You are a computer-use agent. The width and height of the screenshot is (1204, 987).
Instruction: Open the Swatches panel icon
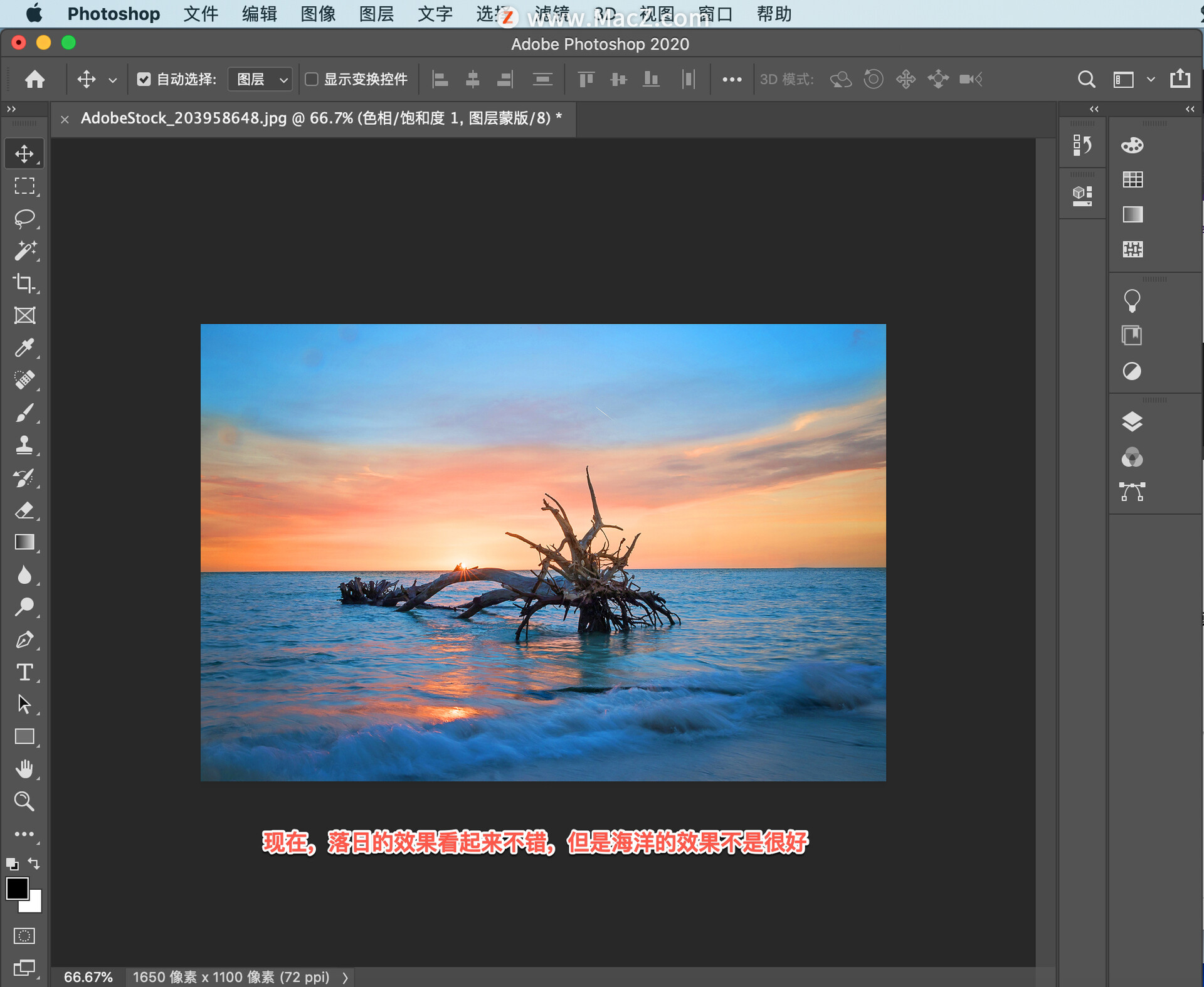coord(1133,180)
